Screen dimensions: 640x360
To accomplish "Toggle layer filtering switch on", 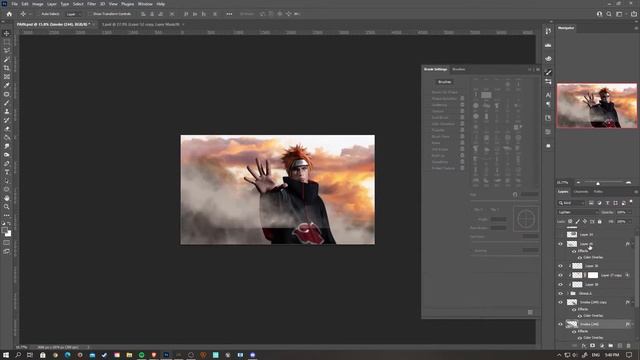I will tap(631, 202).
